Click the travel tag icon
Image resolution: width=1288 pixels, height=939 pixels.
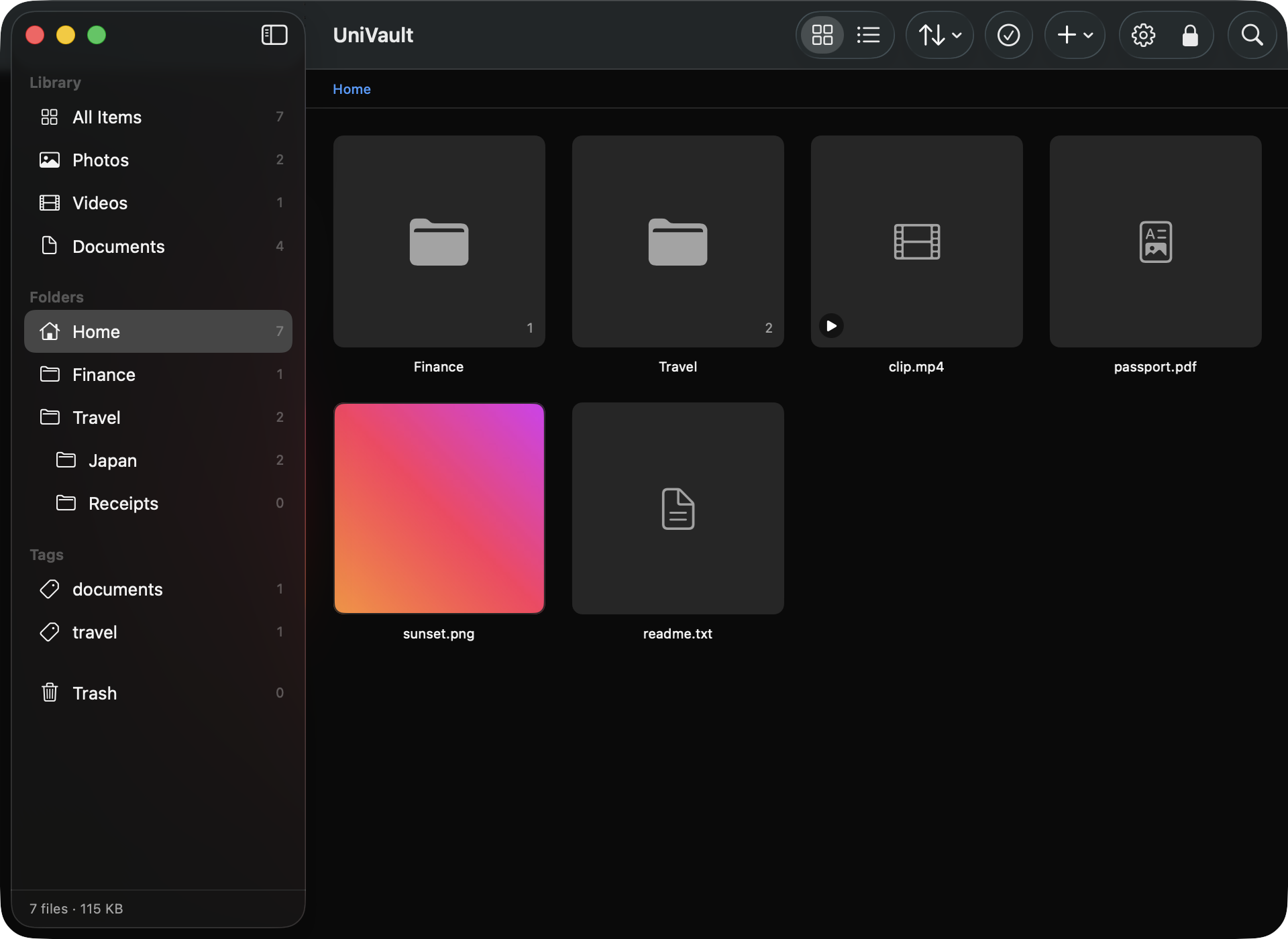pyautogui.click(x=50, y=632)
